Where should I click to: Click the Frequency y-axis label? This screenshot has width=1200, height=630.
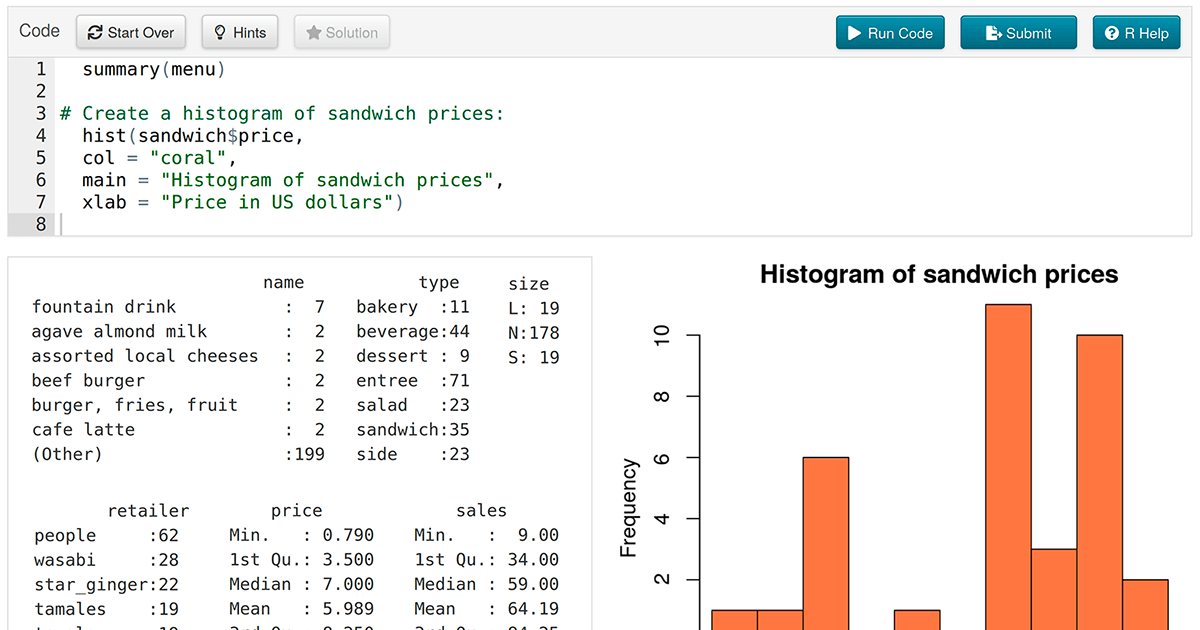tap(628, 507)
